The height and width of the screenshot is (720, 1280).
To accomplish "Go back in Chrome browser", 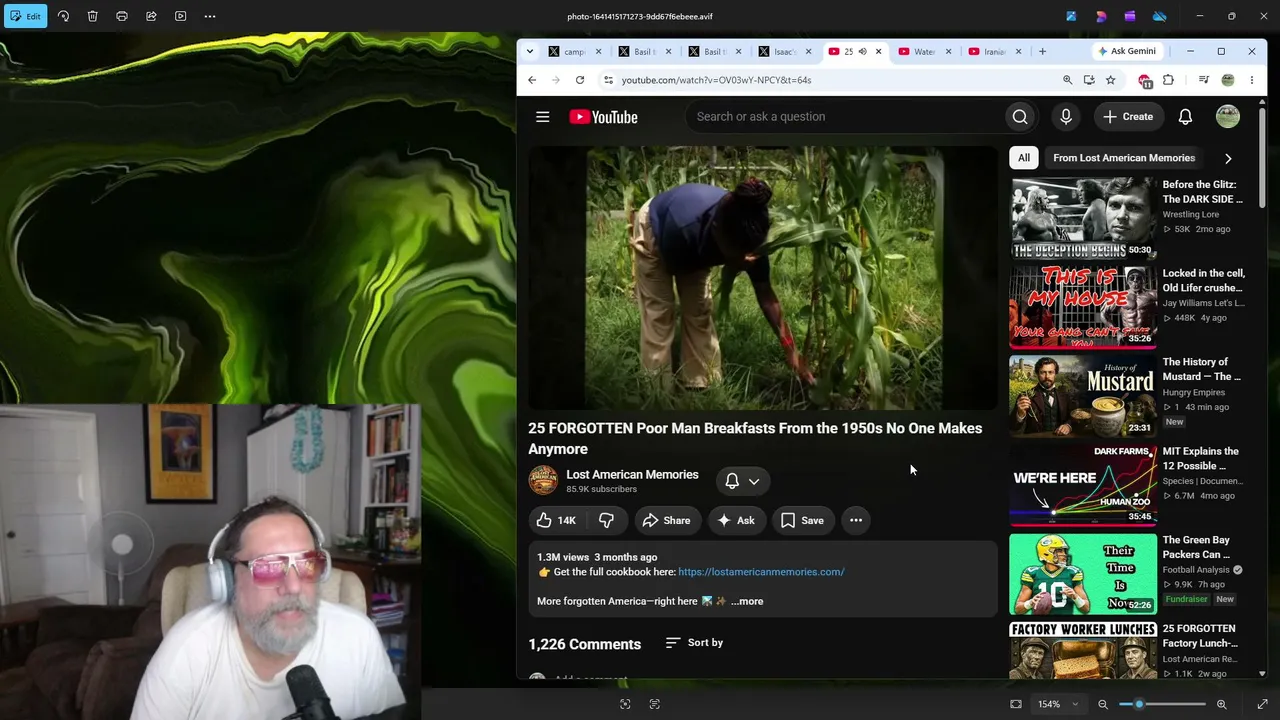I will point(532,80).
